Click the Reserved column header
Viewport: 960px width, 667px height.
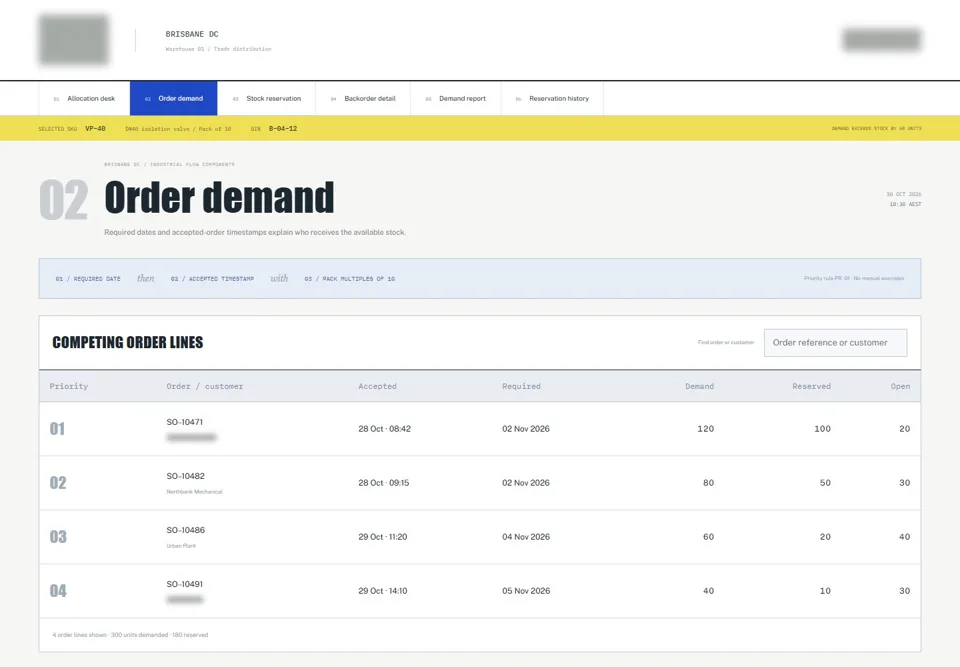(811, 386)
